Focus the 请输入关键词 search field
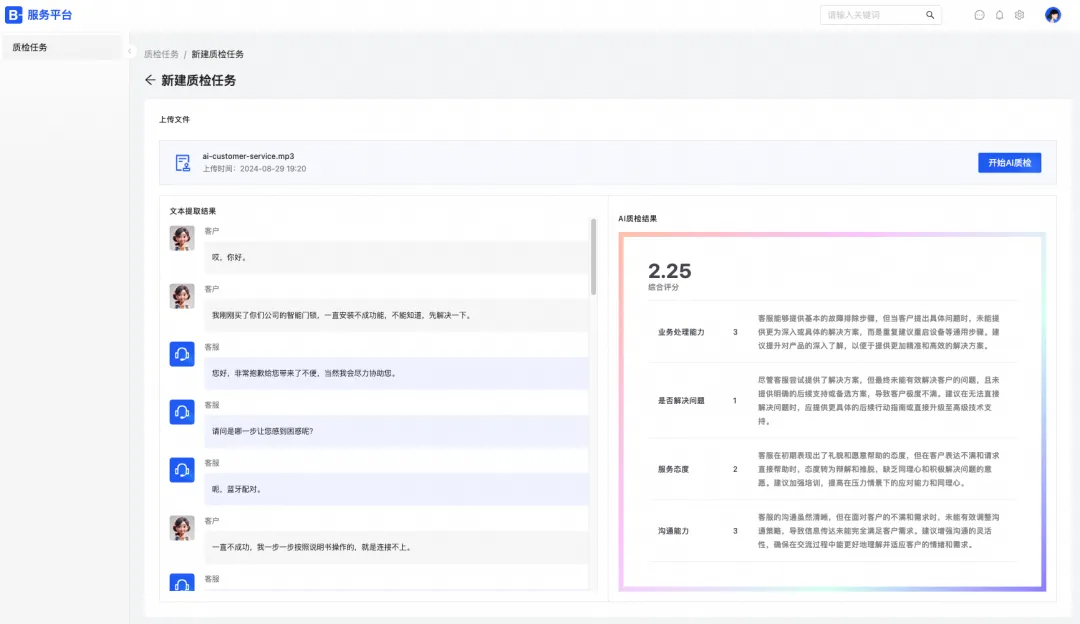 coord(880,15)
